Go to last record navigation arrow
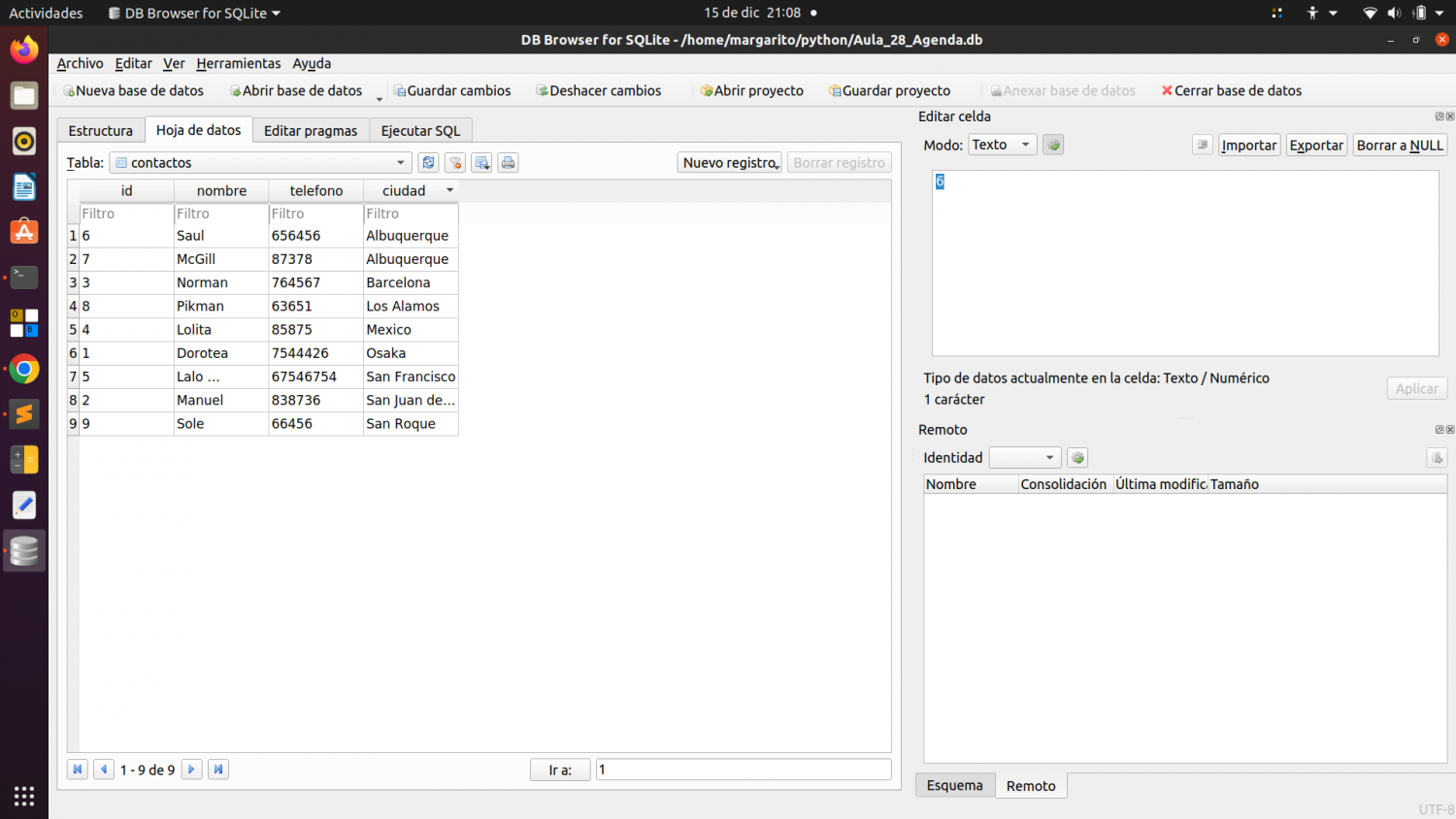This screenshot has height=819, width=1456. tap(218, 770)
